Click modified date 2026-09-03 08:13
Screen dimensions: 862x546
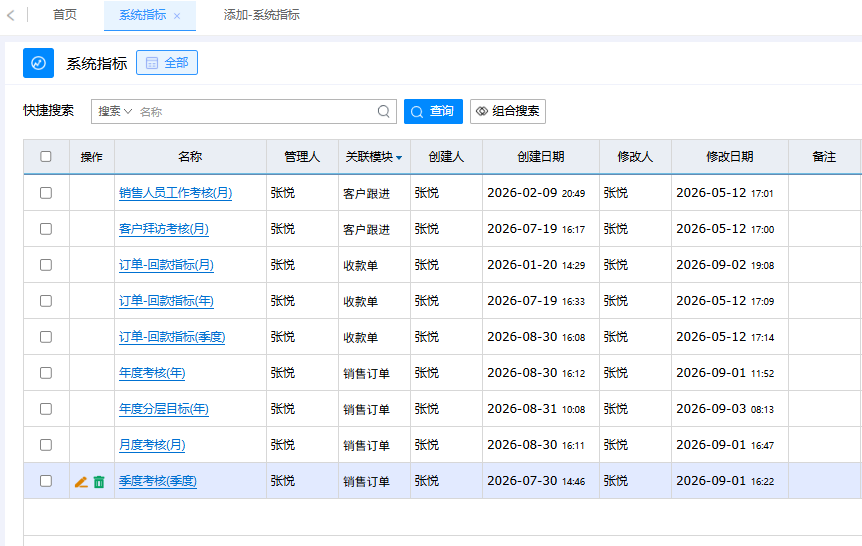pyautogui.click(x=725, y=409)
